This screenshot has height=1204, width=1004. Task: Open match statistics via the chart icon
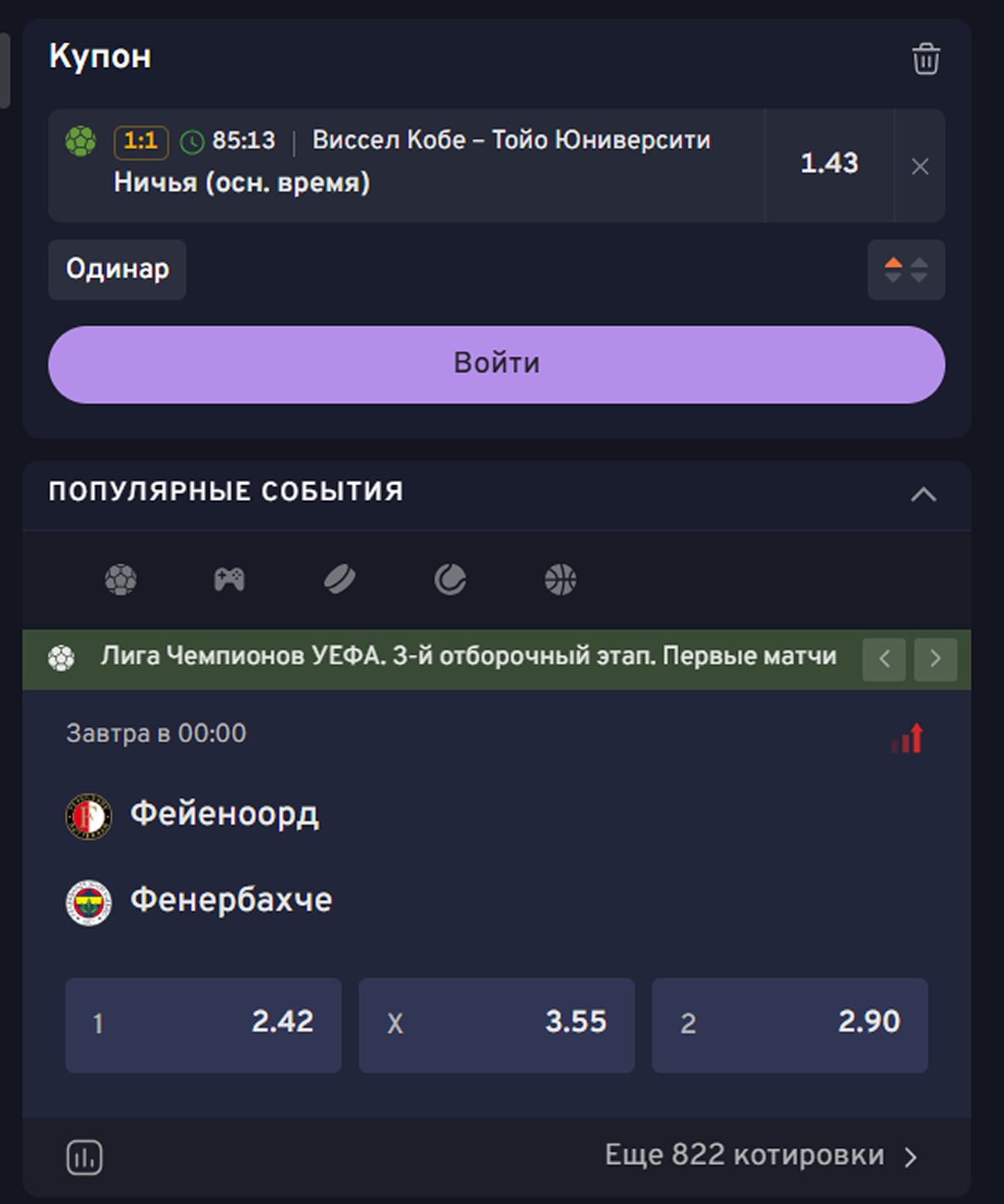point(86,1155)
